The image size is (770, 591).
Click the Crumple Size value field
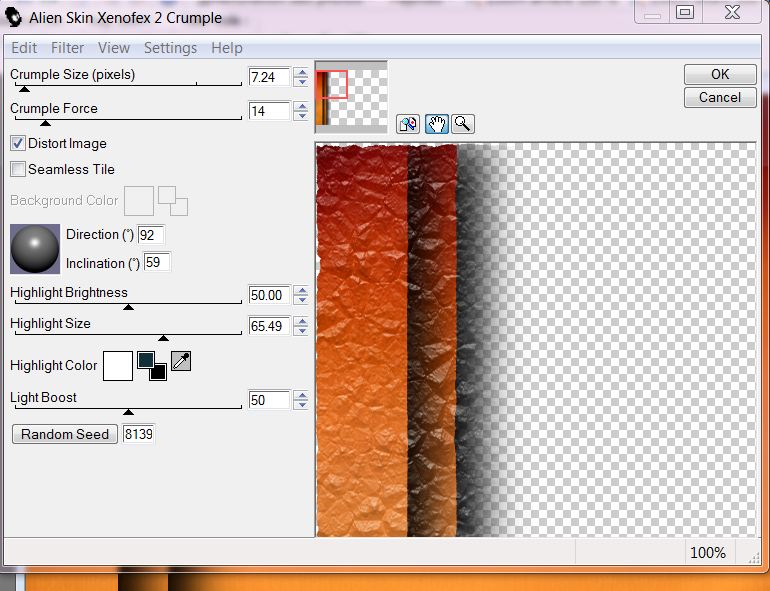pyautogui.click(x=269, y=77)
